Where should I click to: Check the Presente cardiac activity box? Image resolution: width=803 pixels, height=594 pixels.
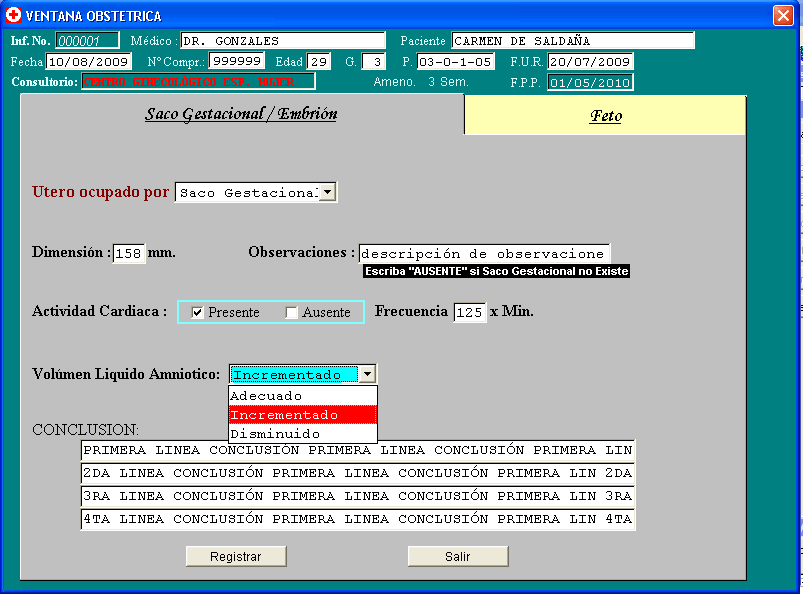point(197,312)
